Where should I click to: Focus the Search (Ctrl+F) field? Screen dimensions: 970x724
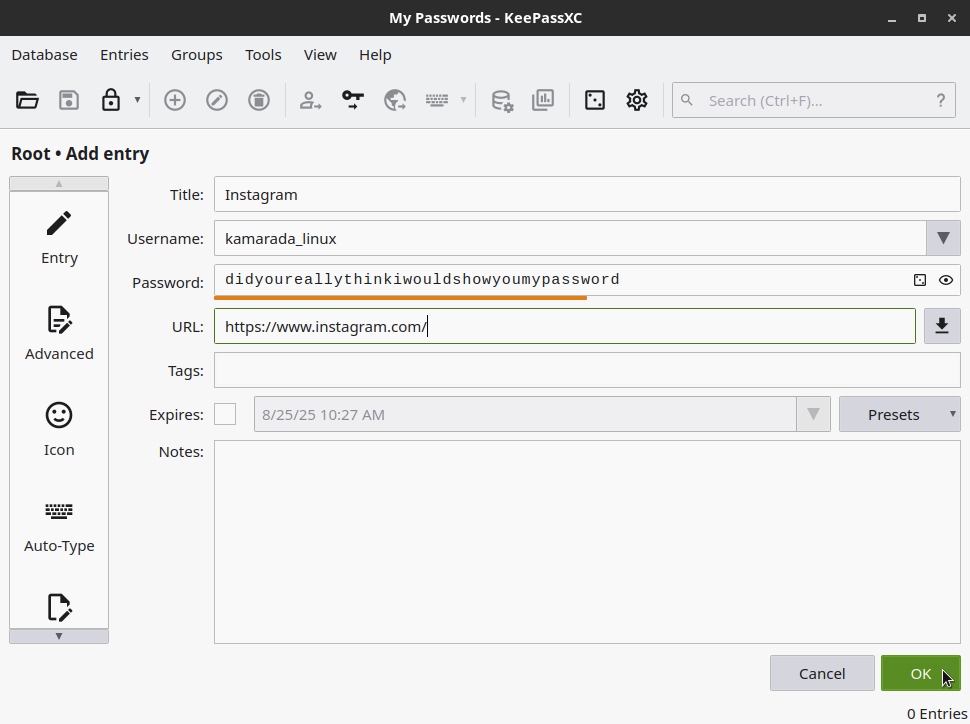814,100
